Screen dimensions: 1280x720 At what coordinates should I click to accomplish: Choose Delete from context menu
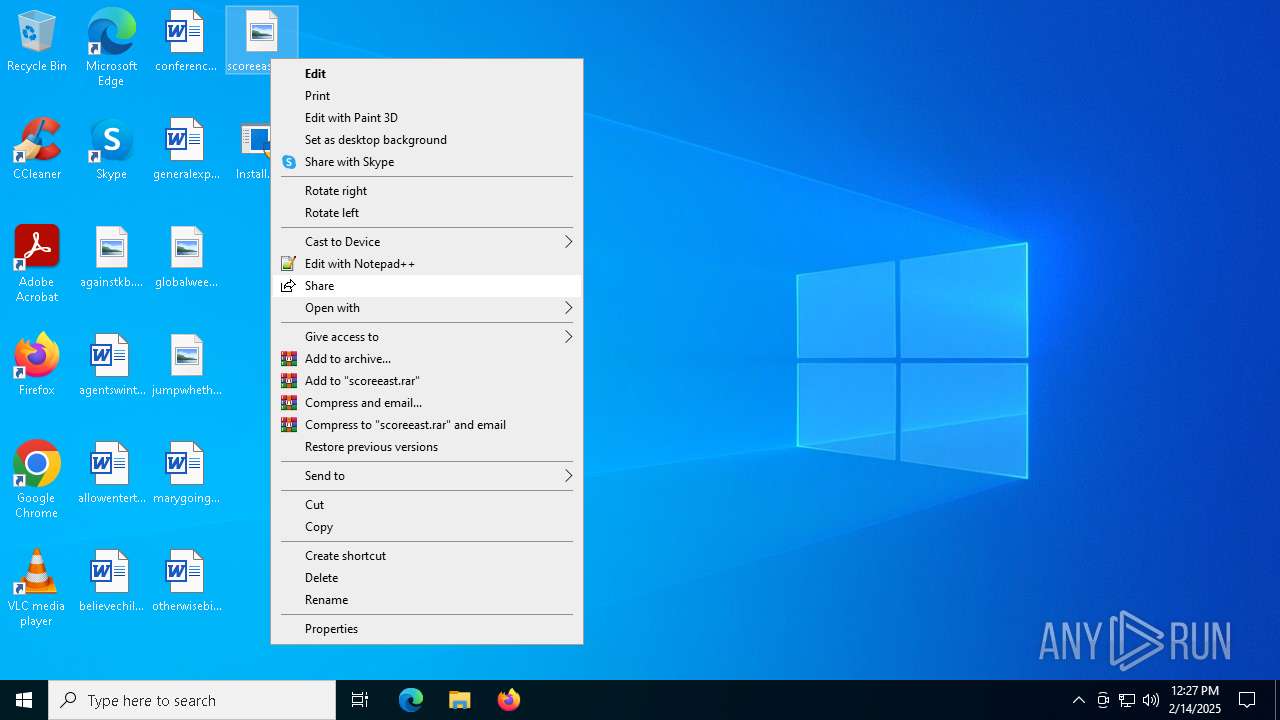(x=427, y=578)
